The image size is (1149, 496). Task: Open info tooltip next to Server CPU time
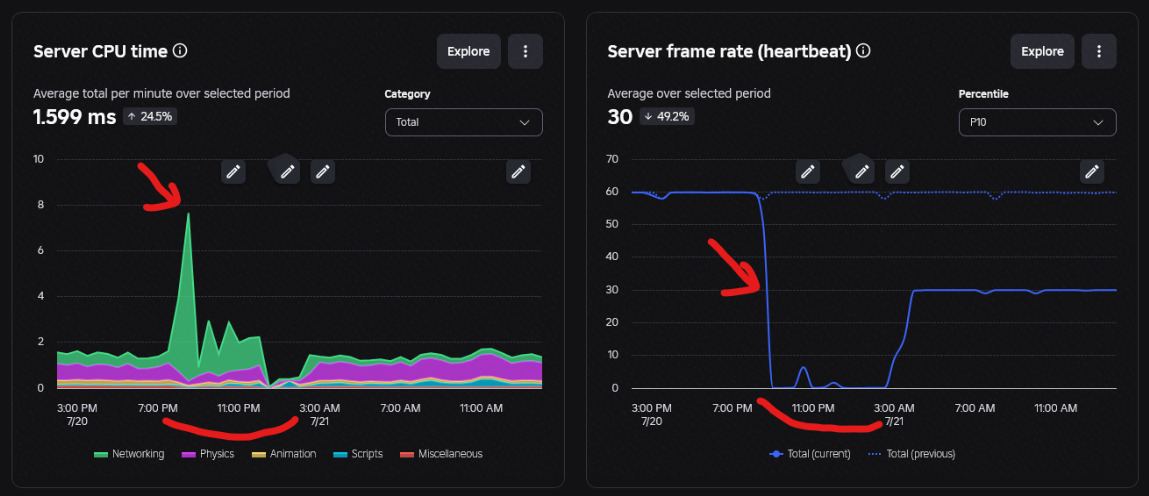(180, 51)
